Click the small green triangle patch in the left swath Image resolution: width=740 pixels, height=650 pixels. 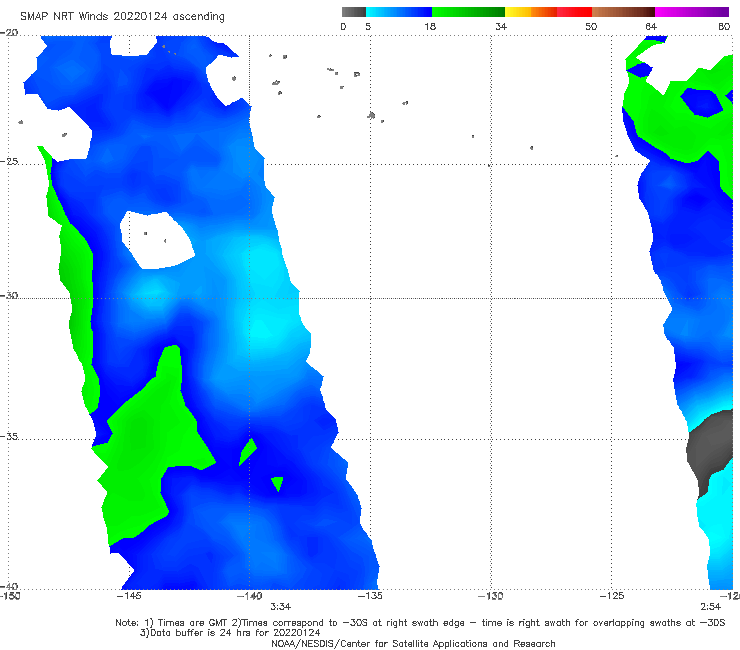pos(278,483)
